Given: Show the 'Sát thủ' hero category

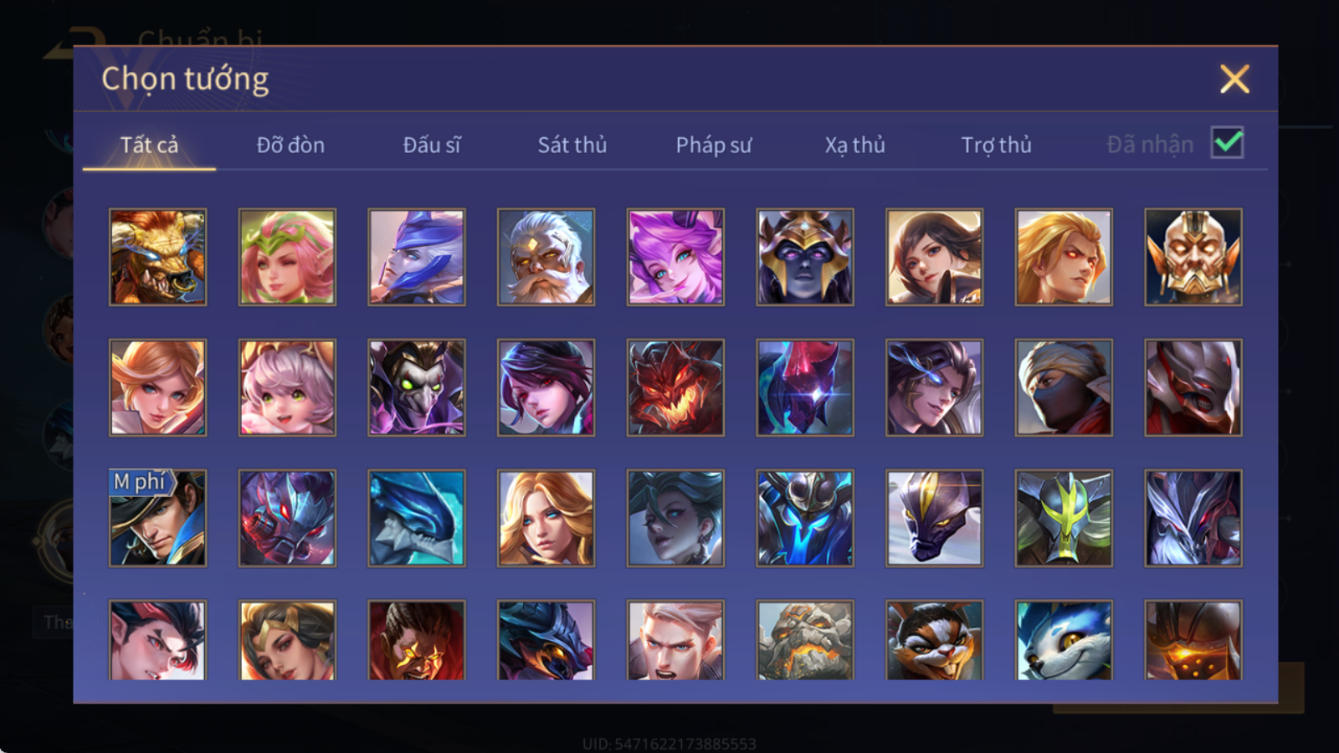Looking at the screenshot, I should coord(572,145).
